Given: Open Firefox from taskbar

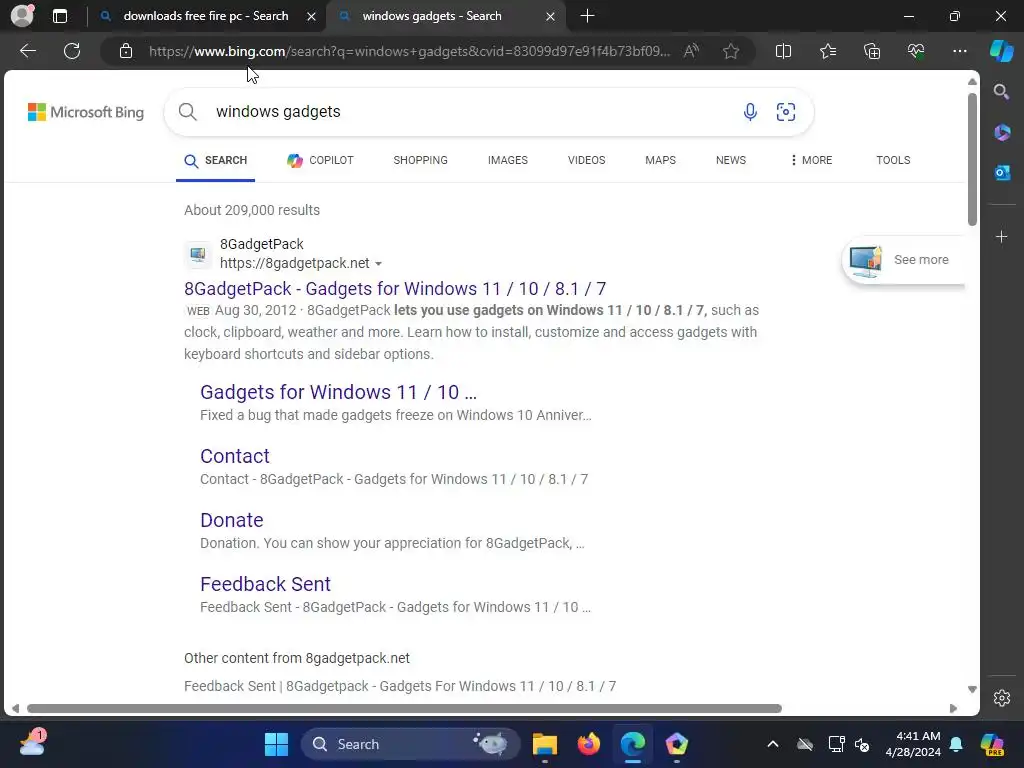Looking at the screenshot, I should (x=588, y=744).
